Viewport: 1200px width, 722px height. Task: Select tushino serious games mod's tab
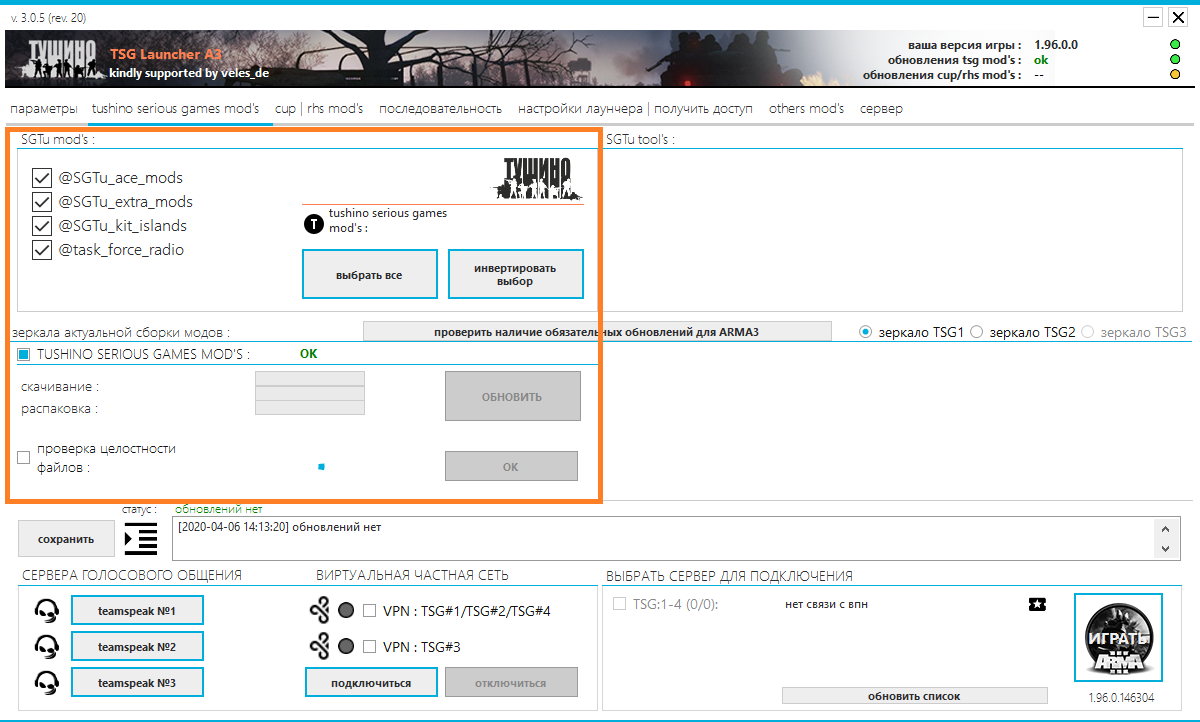[175, 109]
